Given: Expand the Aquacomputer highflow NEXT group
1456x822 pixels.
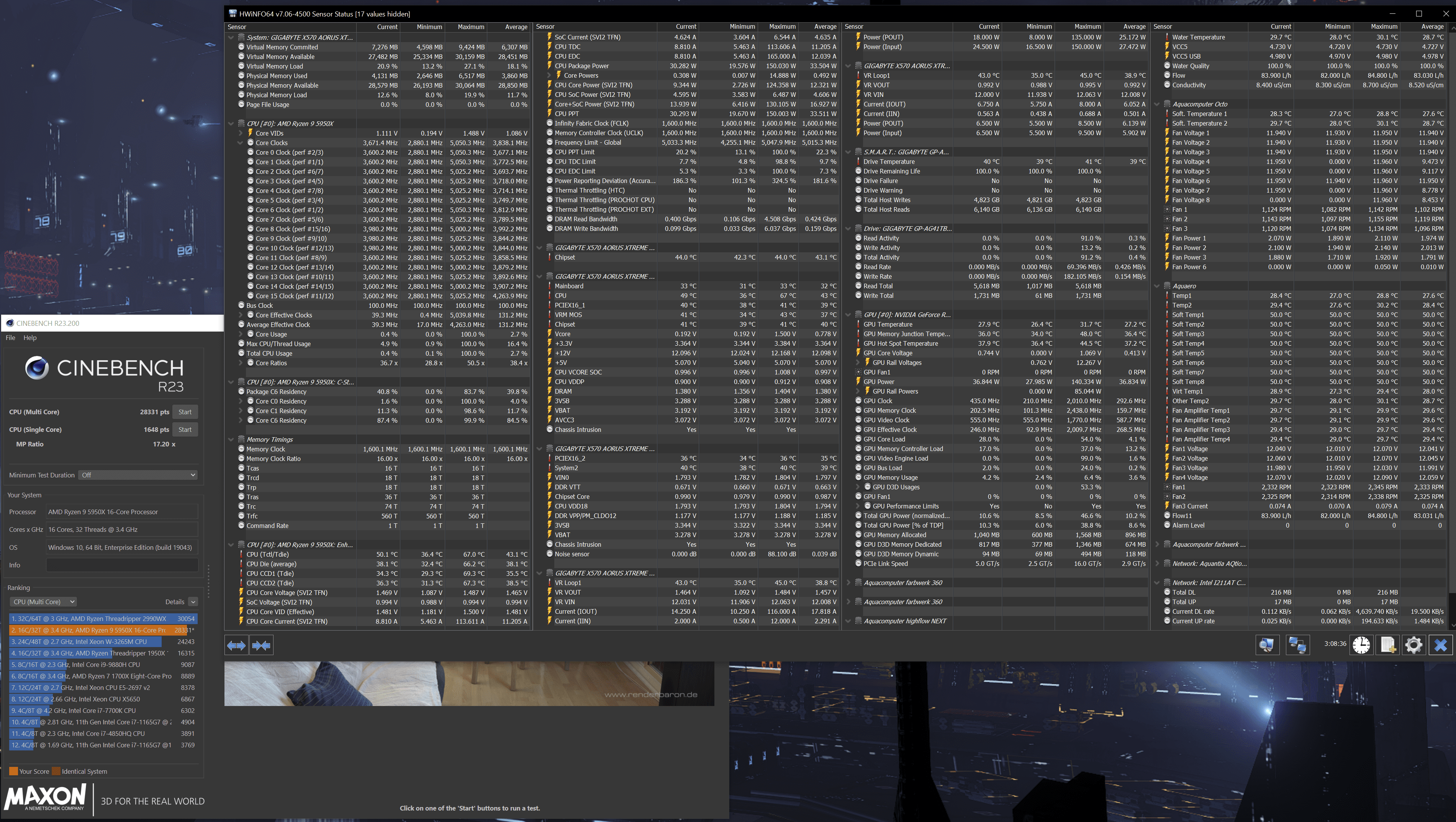Looking at the screenshot, I should click(848, 621).
